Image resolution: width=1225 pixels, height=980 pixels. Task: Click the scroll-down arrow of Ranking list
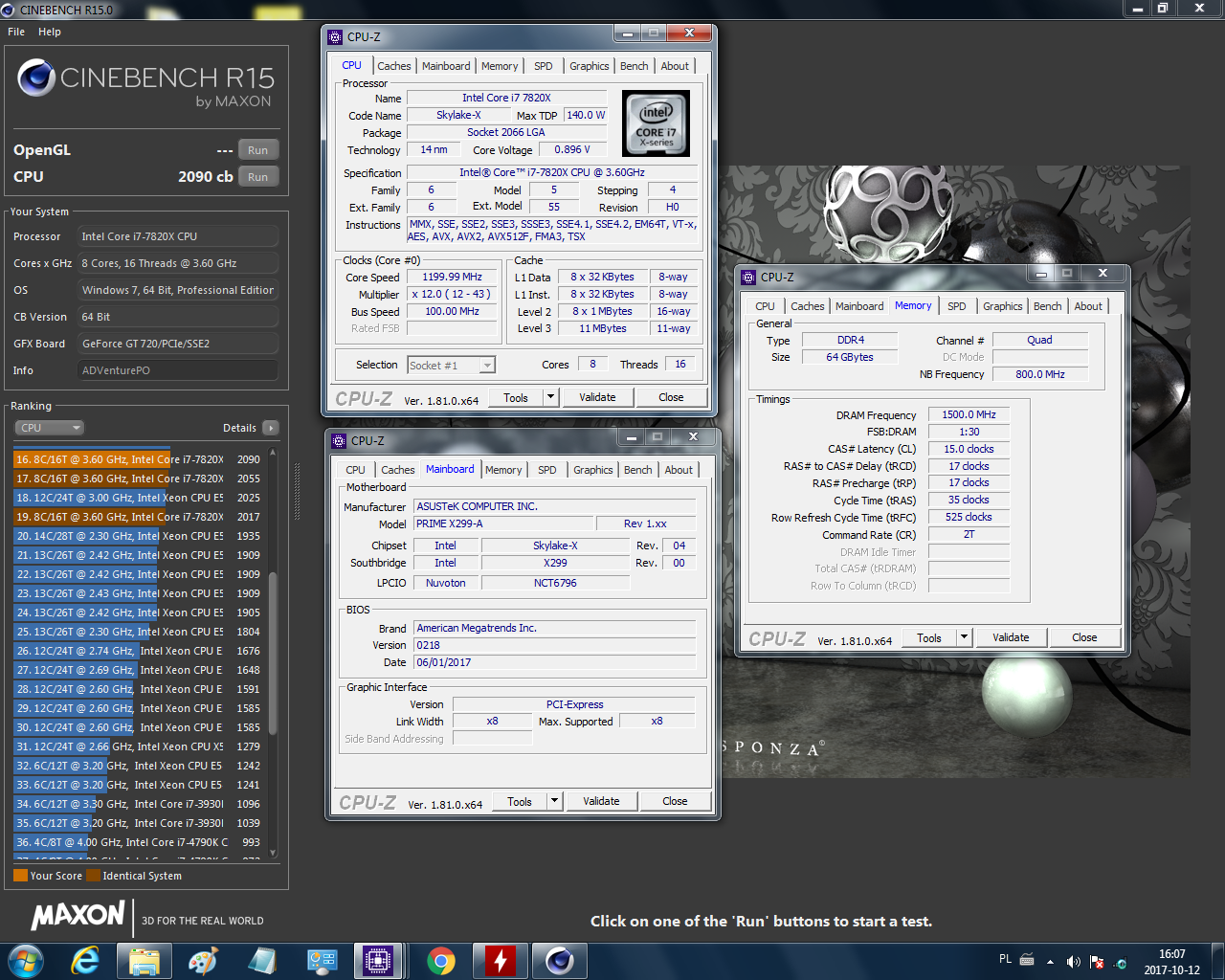click(x=273, y=854)
